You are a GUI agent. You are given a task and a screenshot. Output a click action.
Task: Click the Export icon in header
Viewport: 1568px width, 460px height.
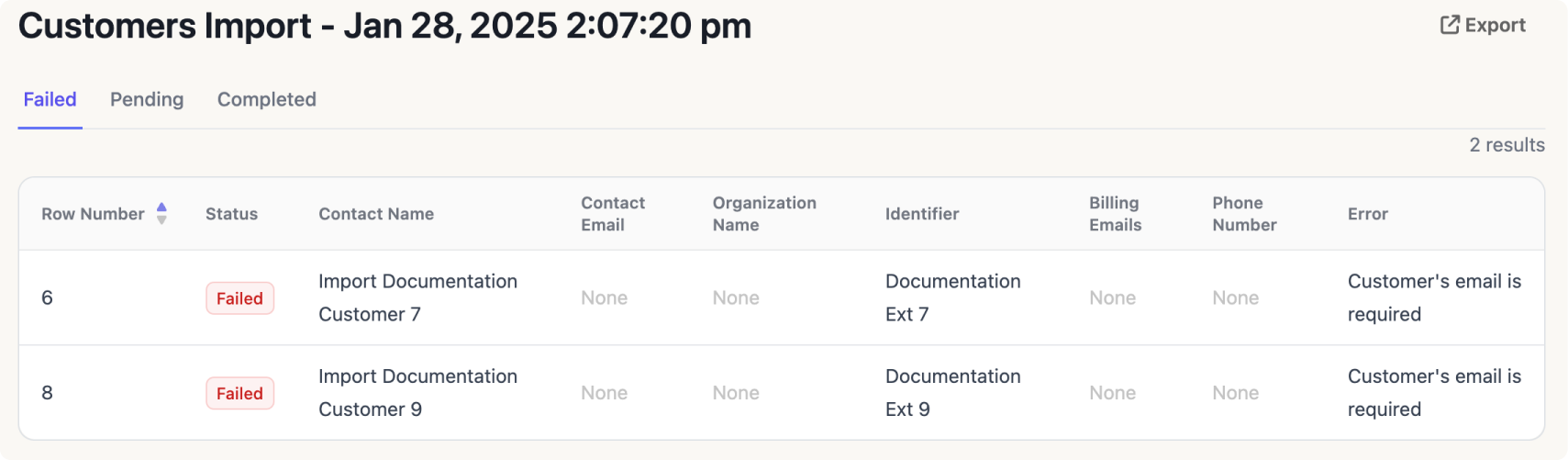click(1450, 25)
